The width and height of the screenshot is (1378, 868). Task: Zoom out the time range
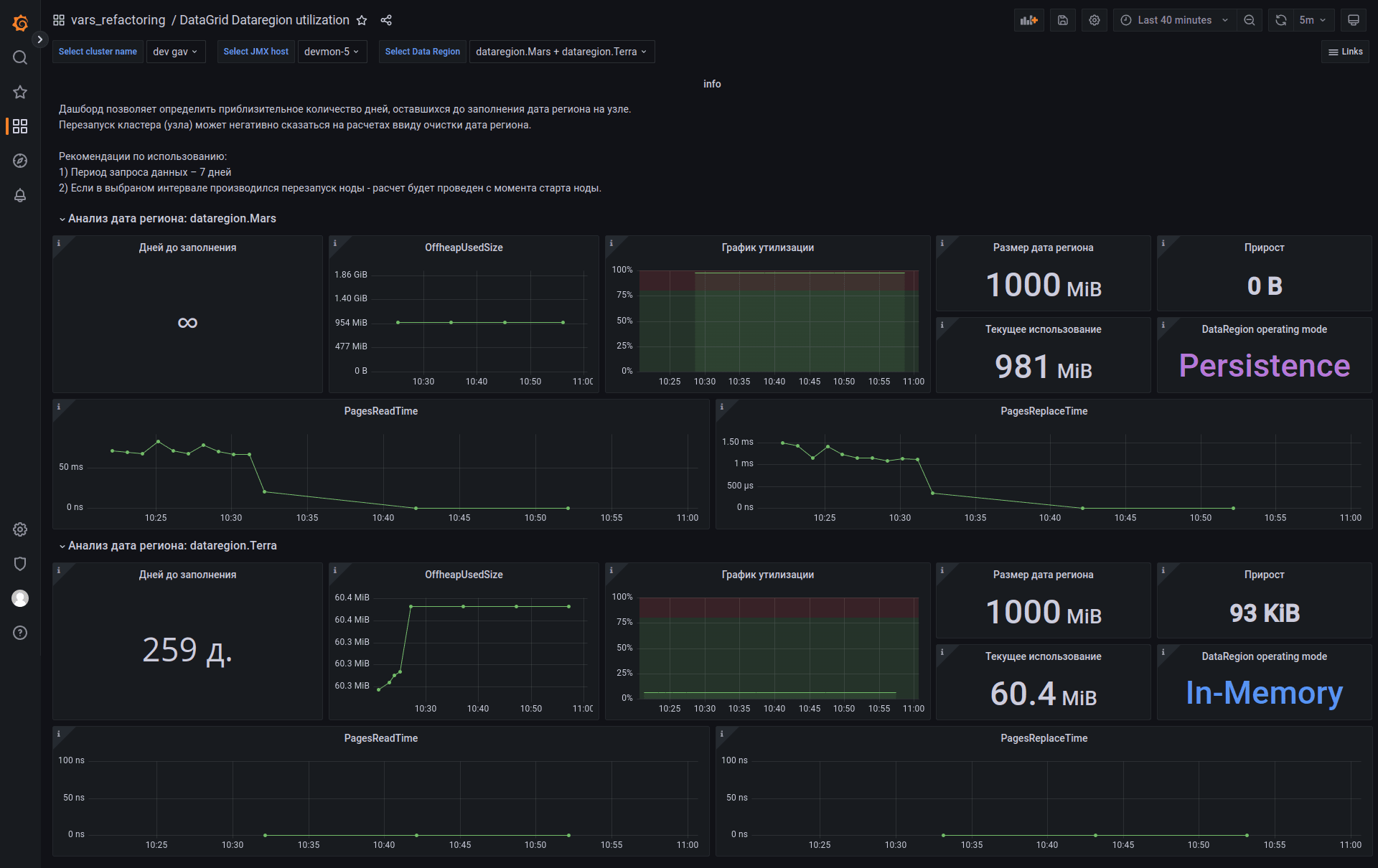1250,20
